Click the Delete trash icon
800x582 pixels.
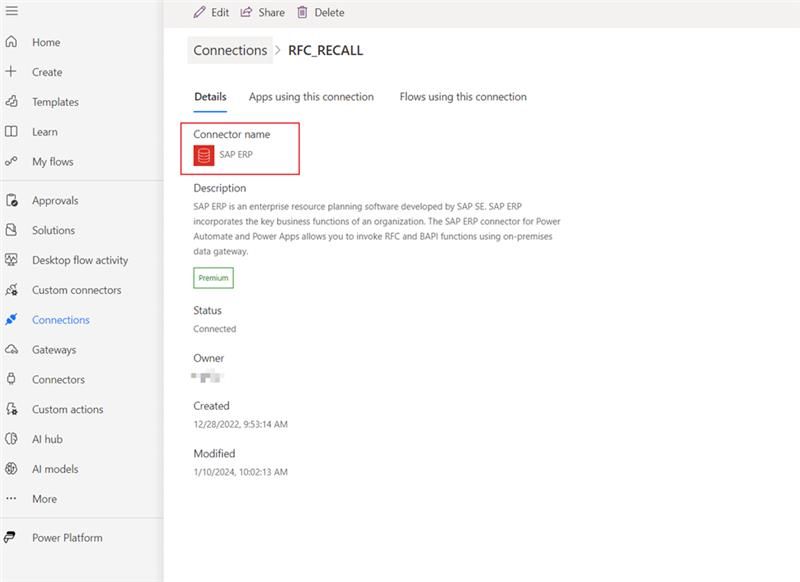coord(302,12)
